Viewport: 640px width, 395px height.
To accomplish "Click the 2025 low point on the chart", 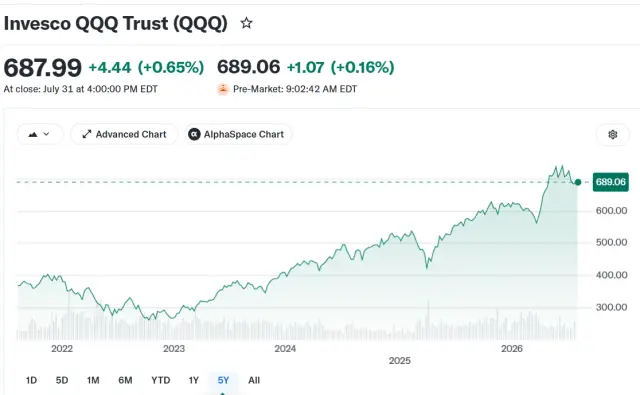I will coord(427,268).
